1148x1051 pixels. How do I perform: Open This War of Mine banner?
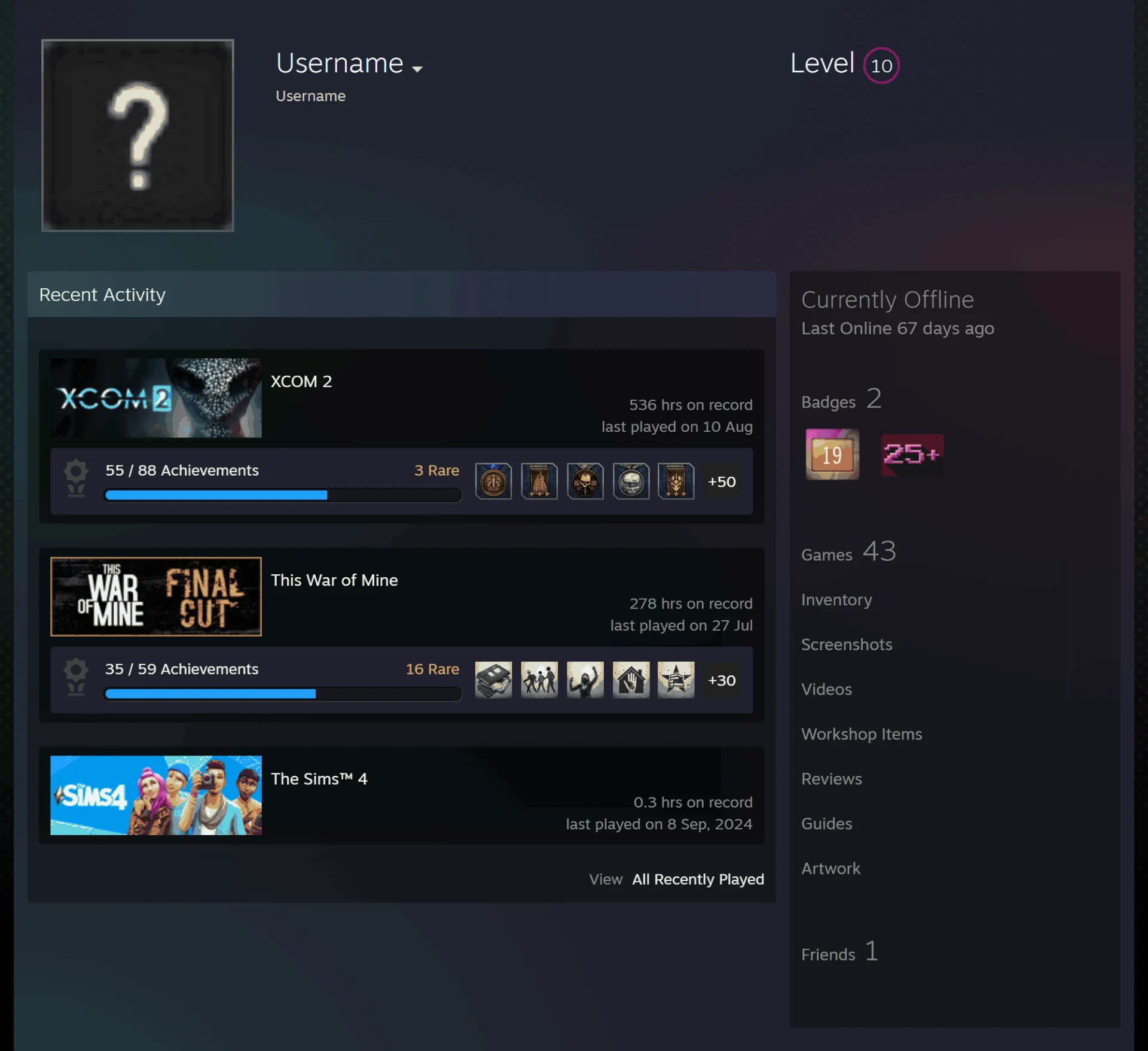click(156, 596)
